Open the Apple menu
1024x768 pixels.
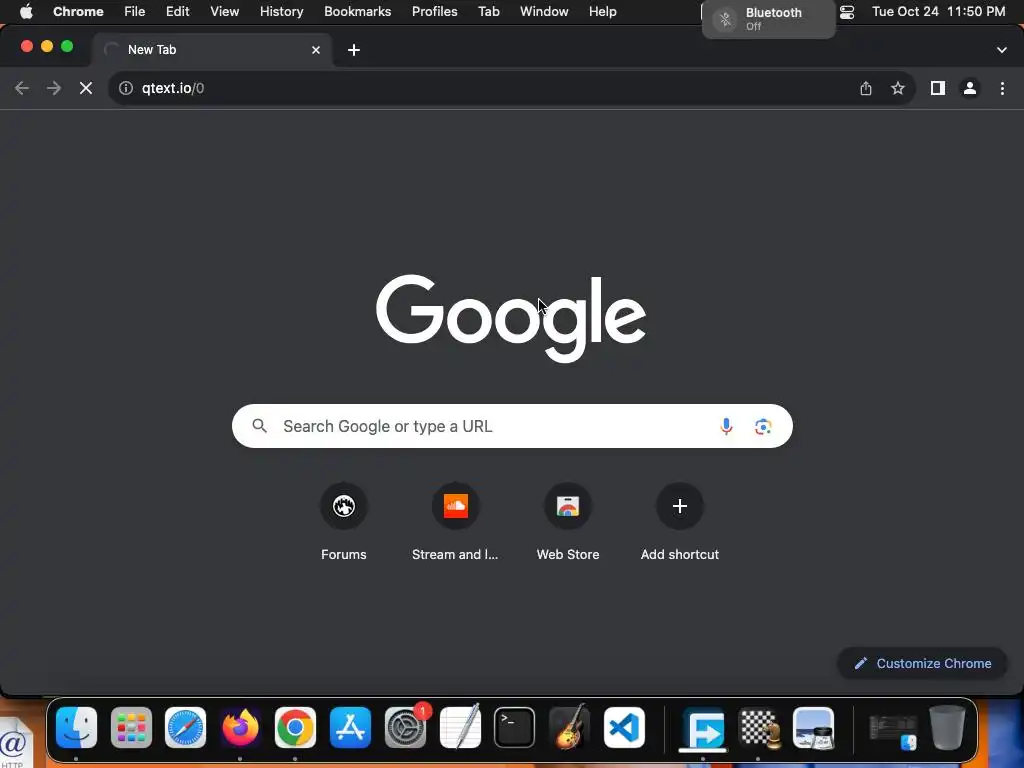26,12
